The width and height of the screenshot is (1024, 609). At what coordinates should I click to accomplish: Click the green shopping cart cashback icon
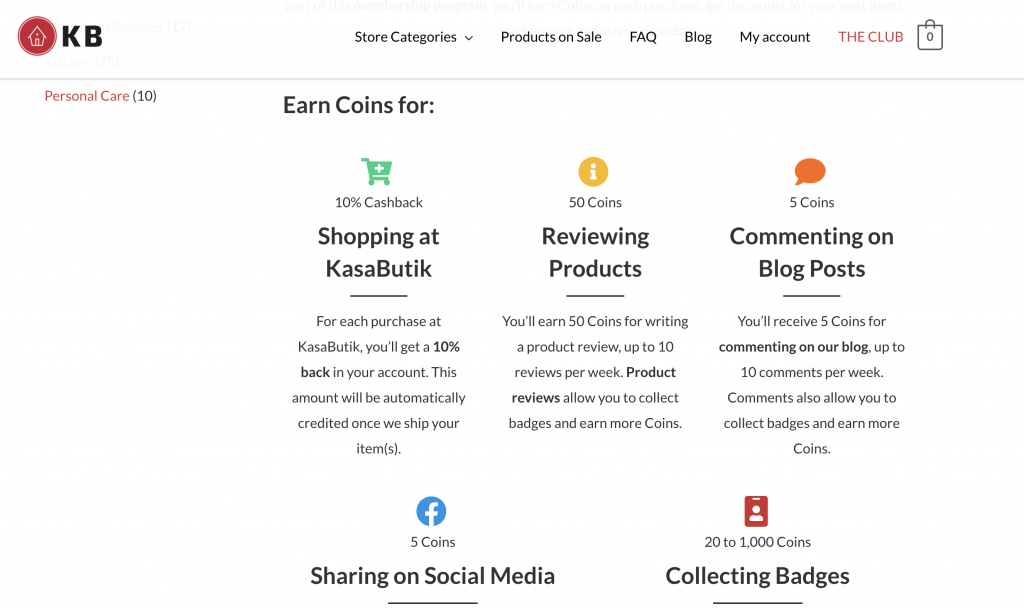[377, 171]
